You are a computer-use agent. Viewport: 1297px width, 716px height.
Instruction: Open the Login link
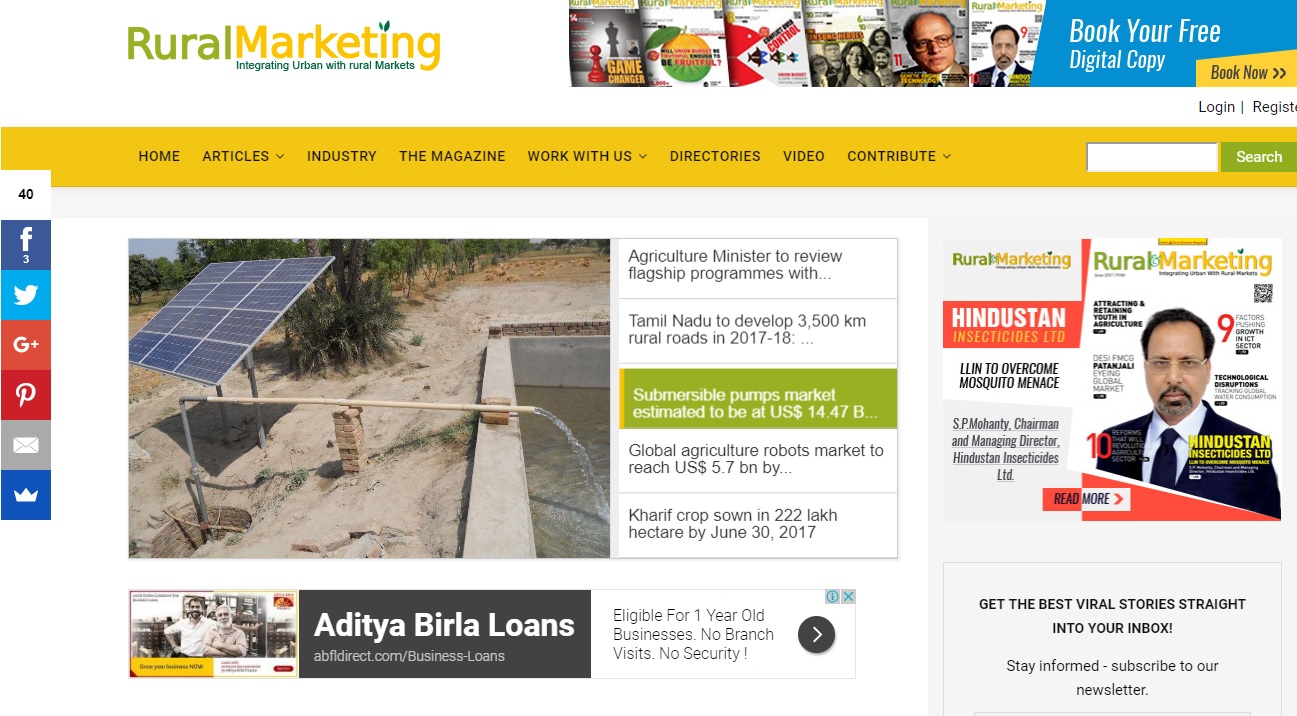point(1216,107)
